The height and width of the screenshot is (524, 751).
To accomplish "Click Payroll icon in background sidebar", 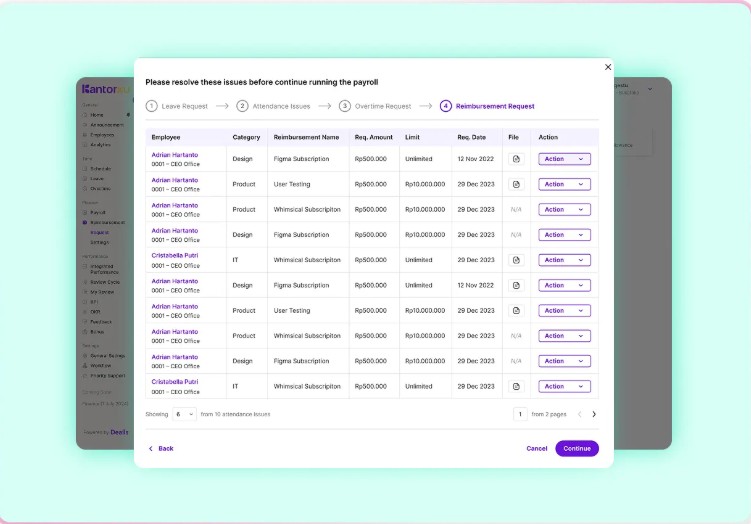I will pos(85,212).
